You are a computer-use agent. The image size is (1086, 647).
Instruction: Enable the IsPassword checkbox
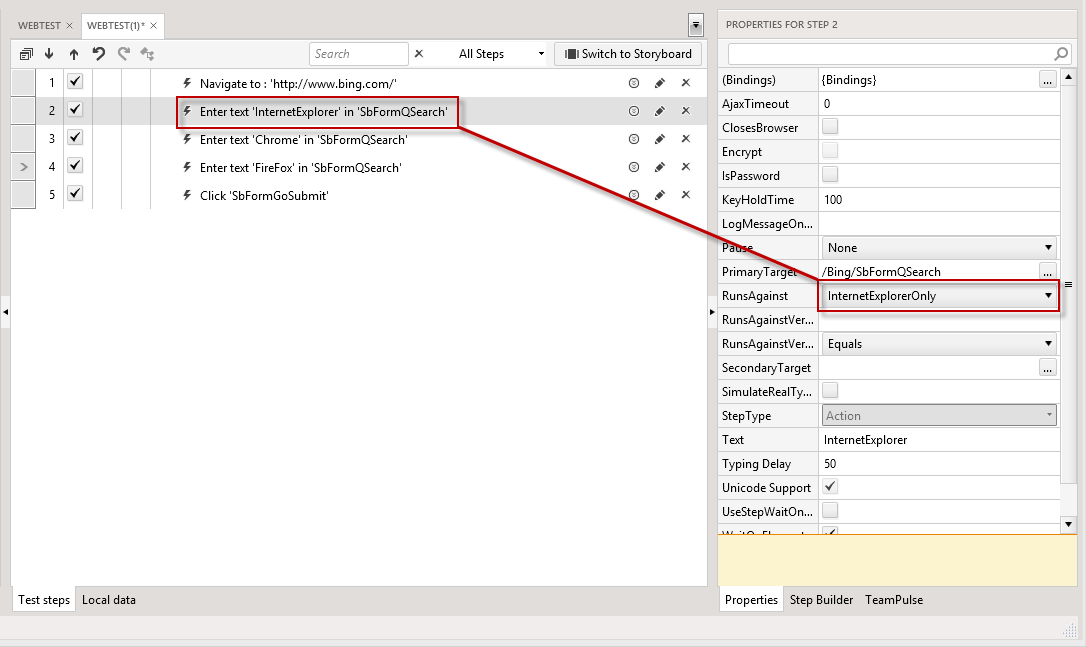tap(830, 174)
